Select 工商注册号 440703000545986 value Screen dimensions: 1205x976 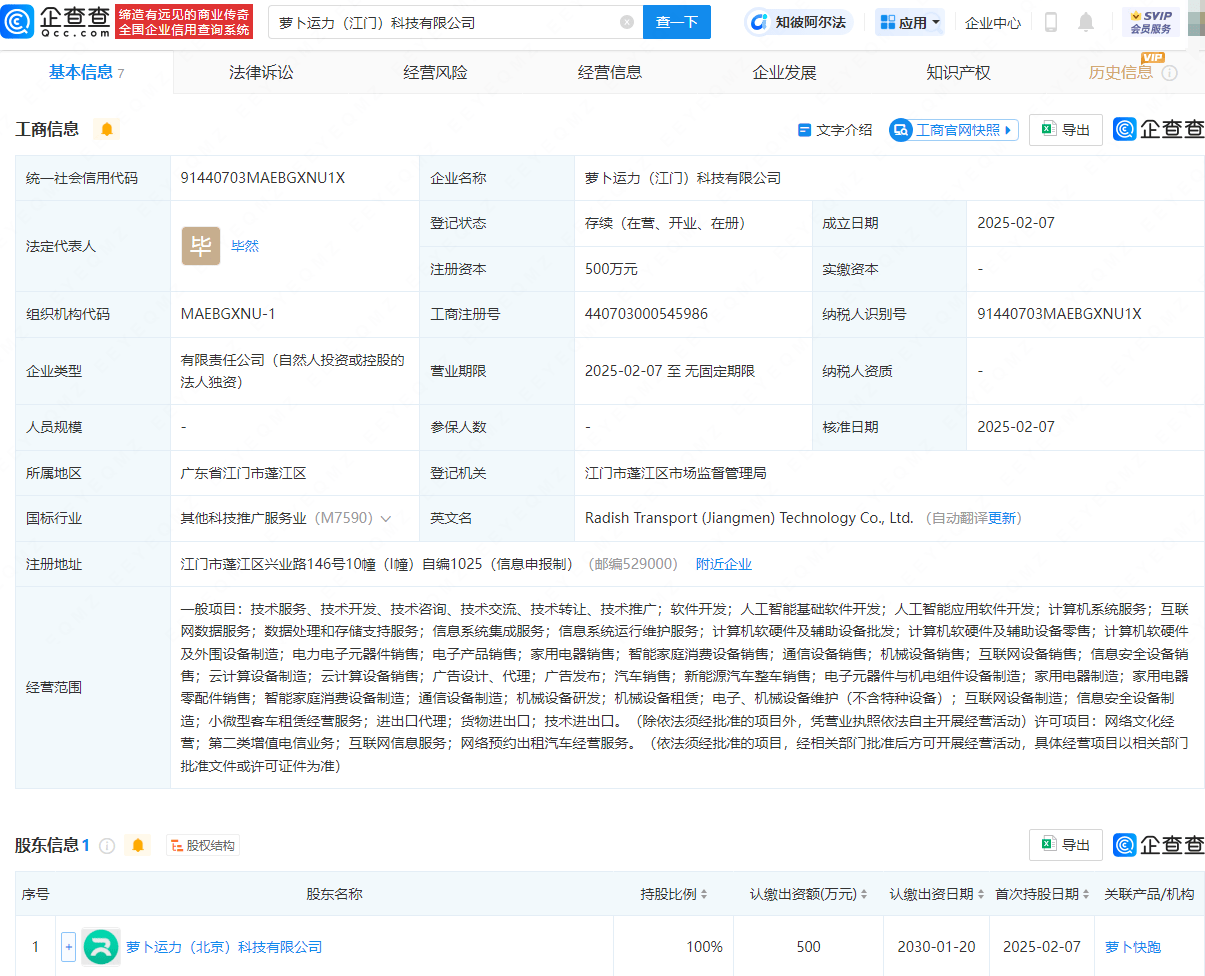click(x=646, y=314)
